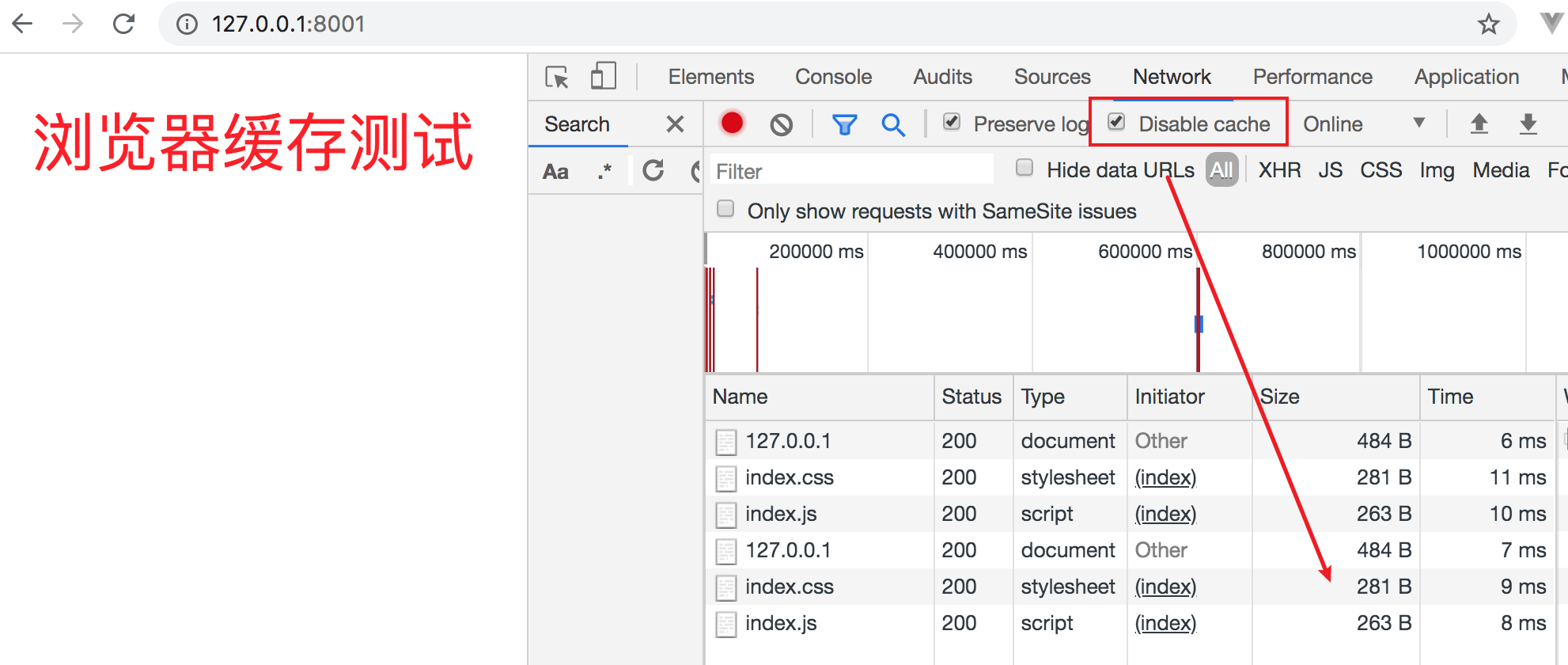The width and height of the screenshot is (1568, 665).
Task: Open the Performance tab
Action: pyautogui.click(x=1312, y=77)
